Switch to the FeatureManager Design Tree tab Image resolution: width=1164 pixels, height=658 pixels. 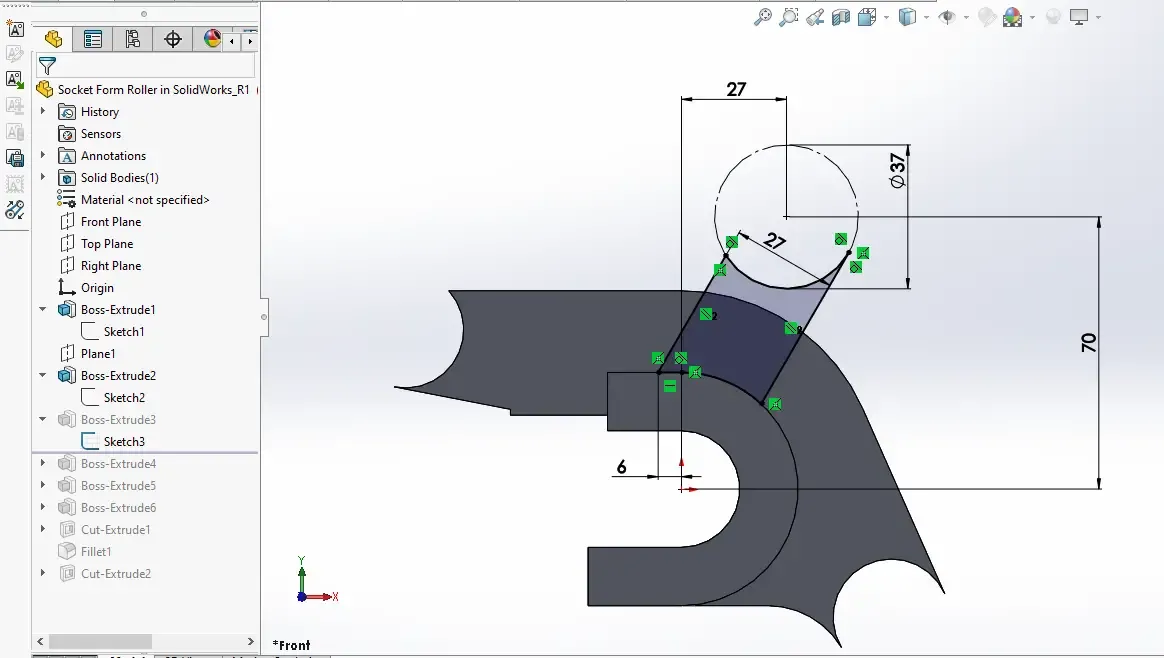tap(53, 39)
